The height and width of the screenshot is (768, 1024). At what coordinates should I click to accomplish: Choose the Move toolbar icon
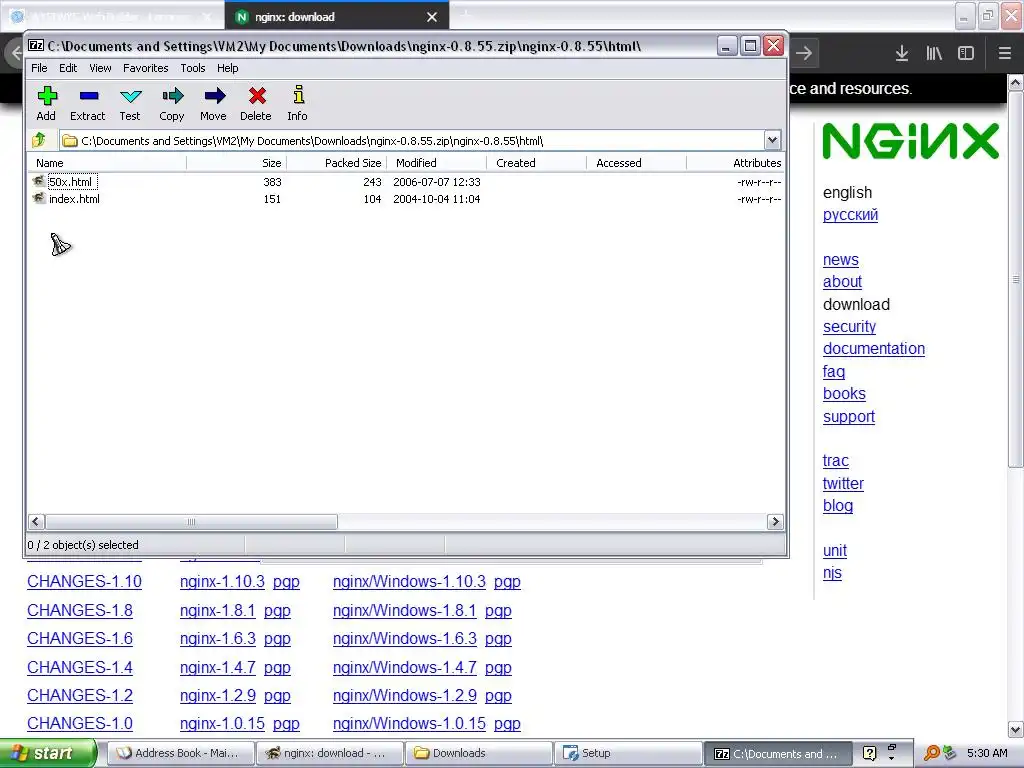click(x=214, y=96)
